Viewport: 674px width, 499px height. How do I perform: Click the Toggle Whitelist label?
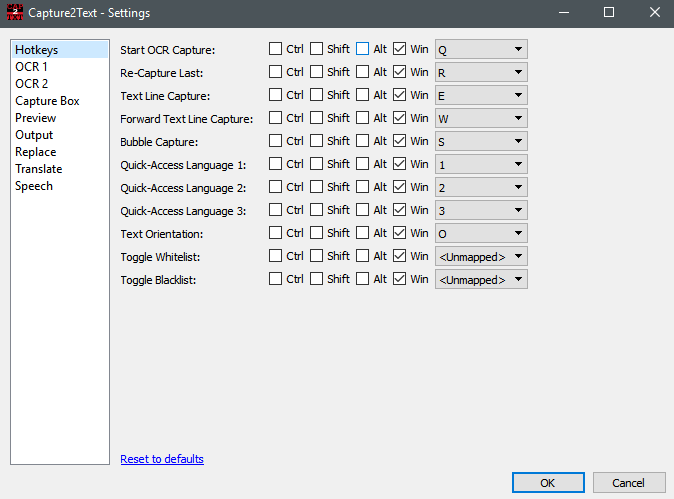pos(160,257)
